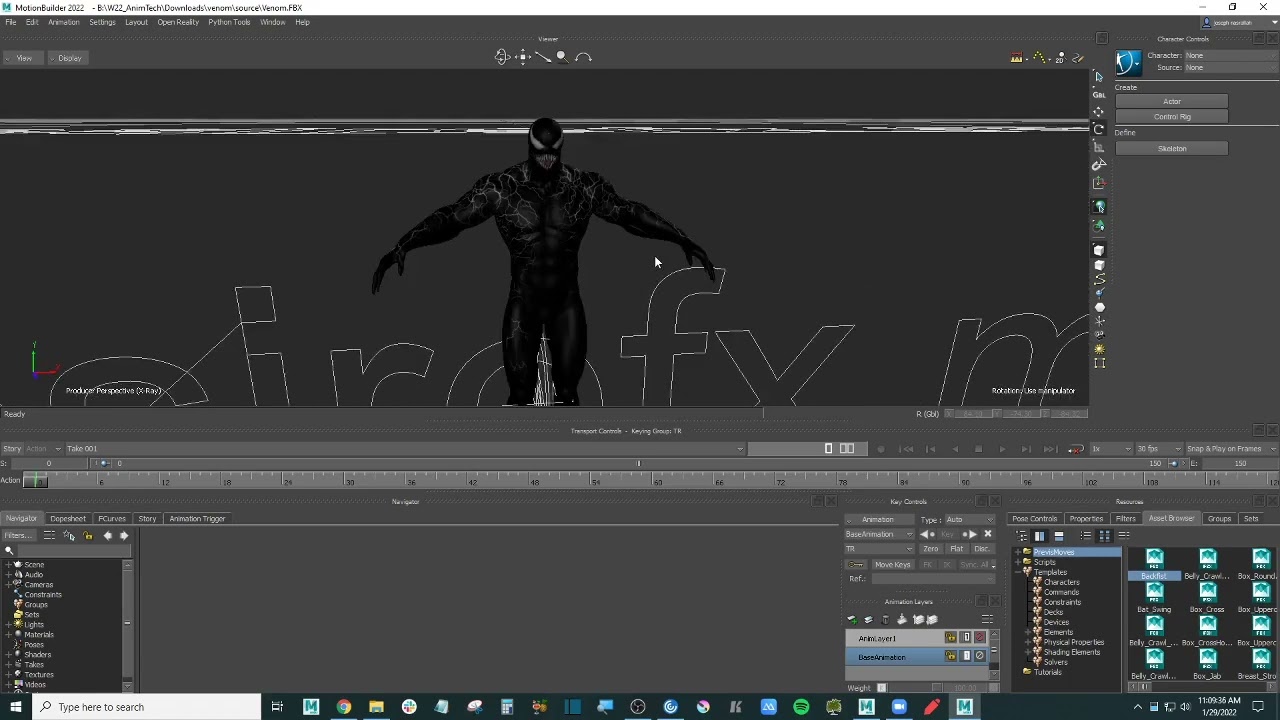
Task: Open the Python Tools menu
Action: pyautogui.click(x=229, y=22)
